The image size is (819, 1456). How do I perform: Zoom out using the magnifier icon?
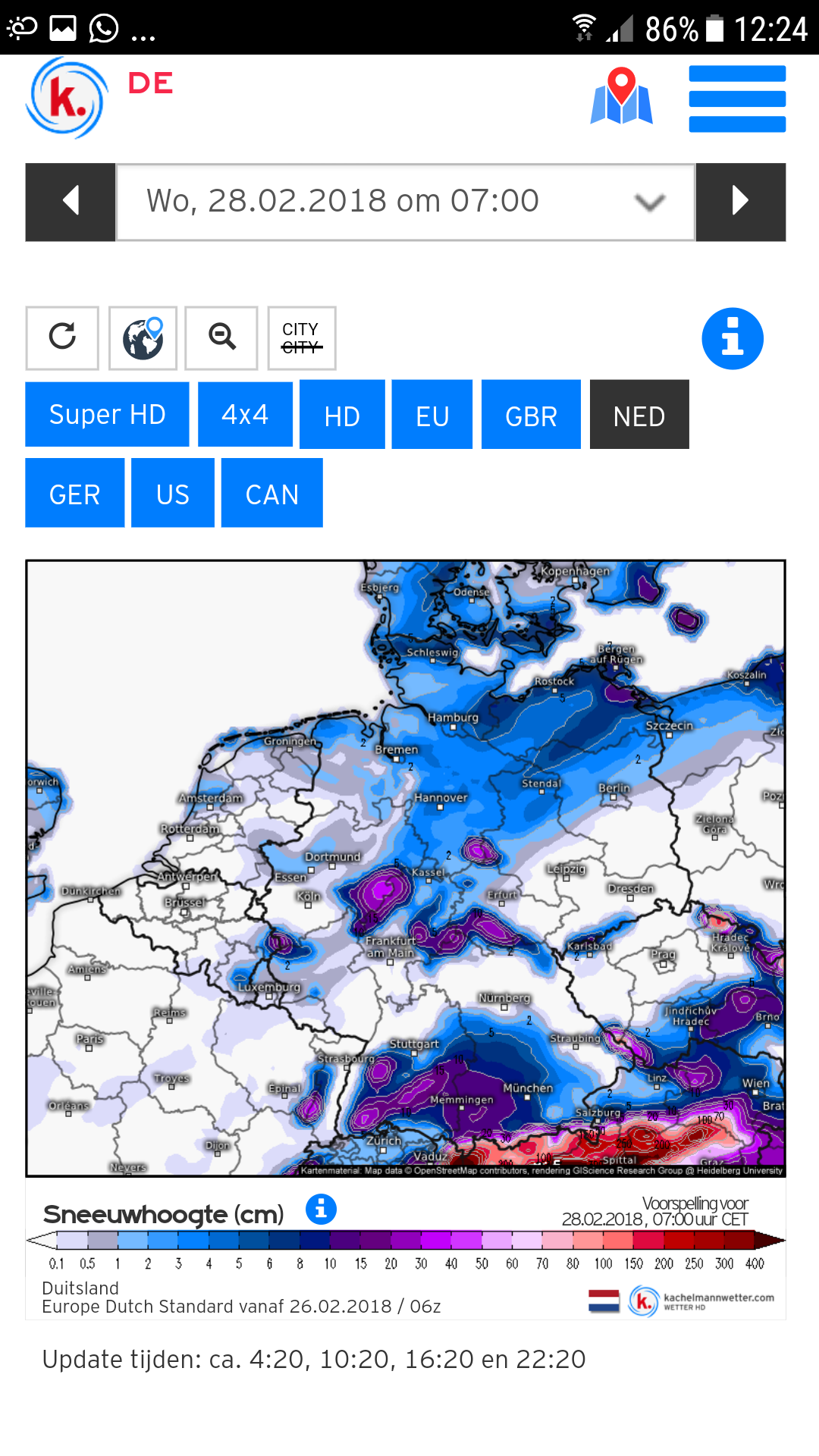(221, 337)
